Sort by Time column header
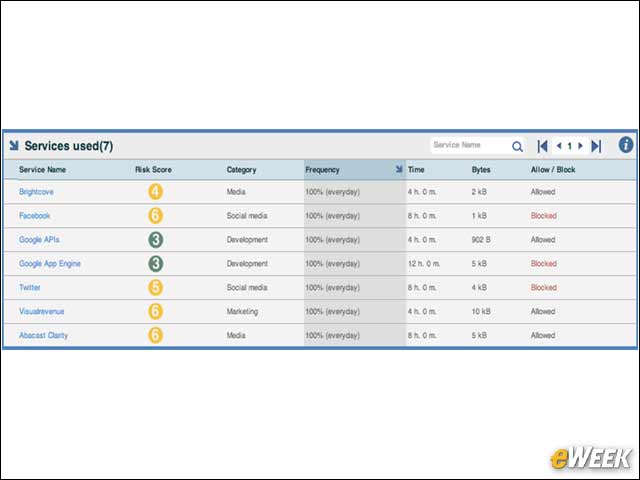 (x=416, y=170)
